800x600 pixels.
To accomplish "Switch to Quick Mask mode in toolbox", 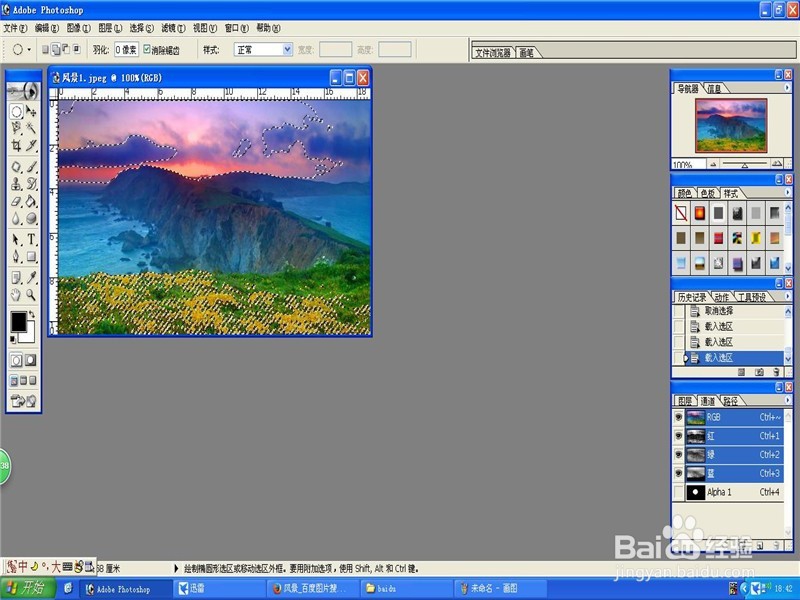I will coord(31,360).
